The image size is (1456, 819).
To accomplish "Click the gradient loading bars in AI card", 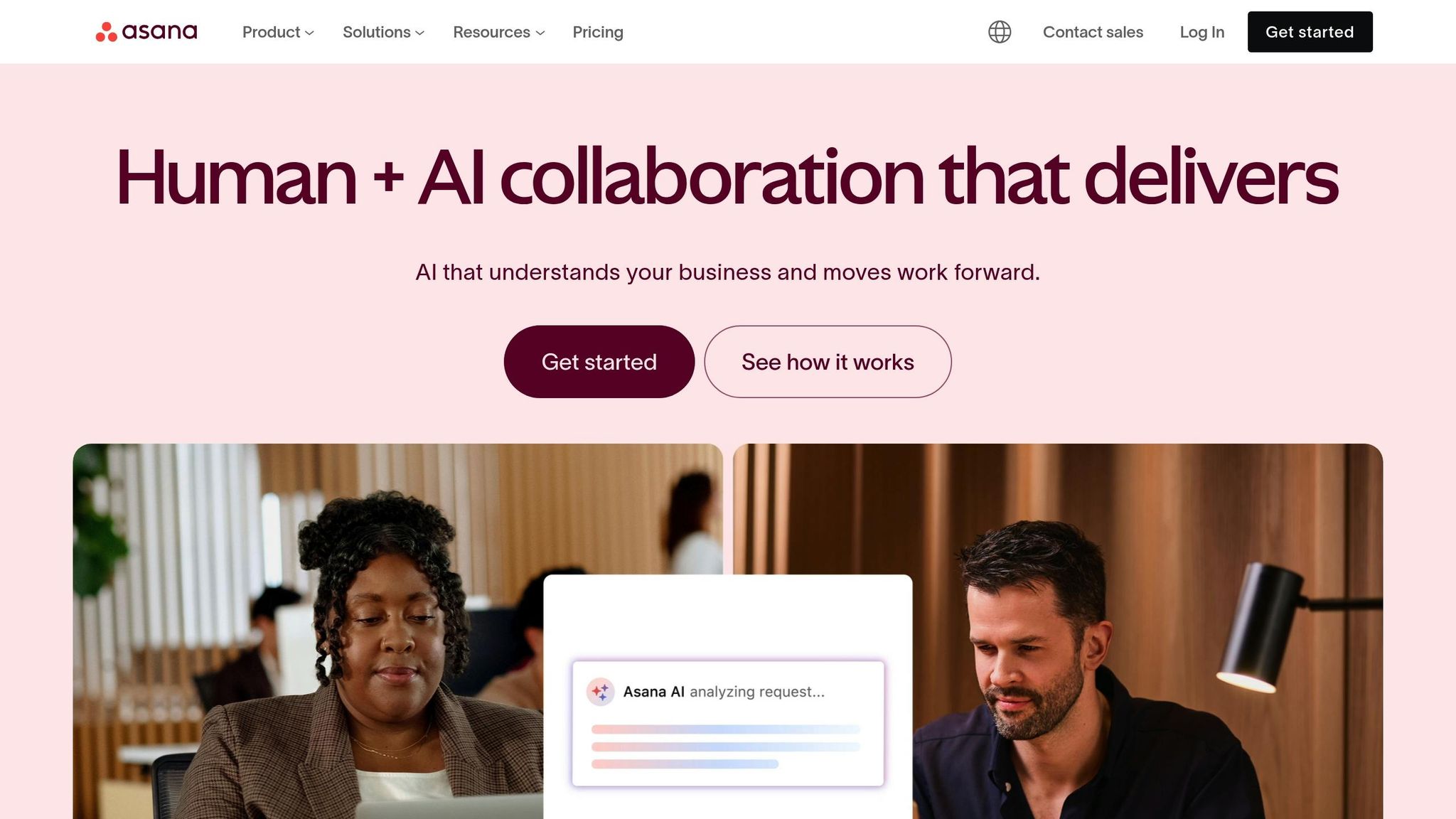I will (x=725, y=746).
